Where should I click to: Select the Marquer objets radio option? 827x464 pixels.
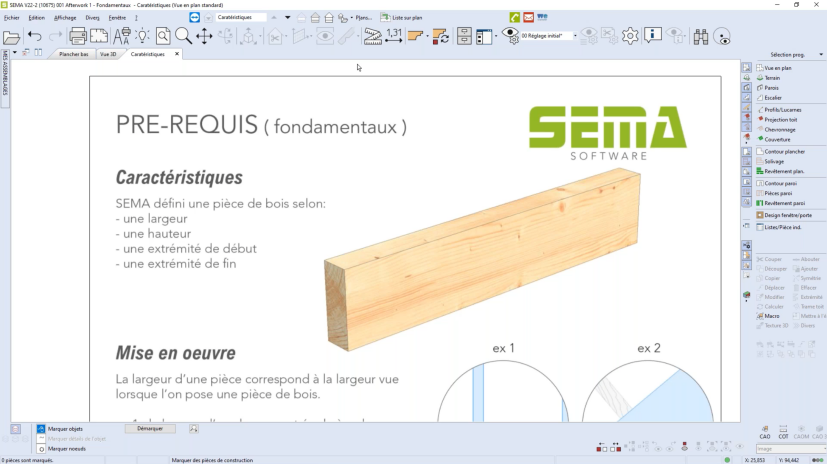point(41,428)
